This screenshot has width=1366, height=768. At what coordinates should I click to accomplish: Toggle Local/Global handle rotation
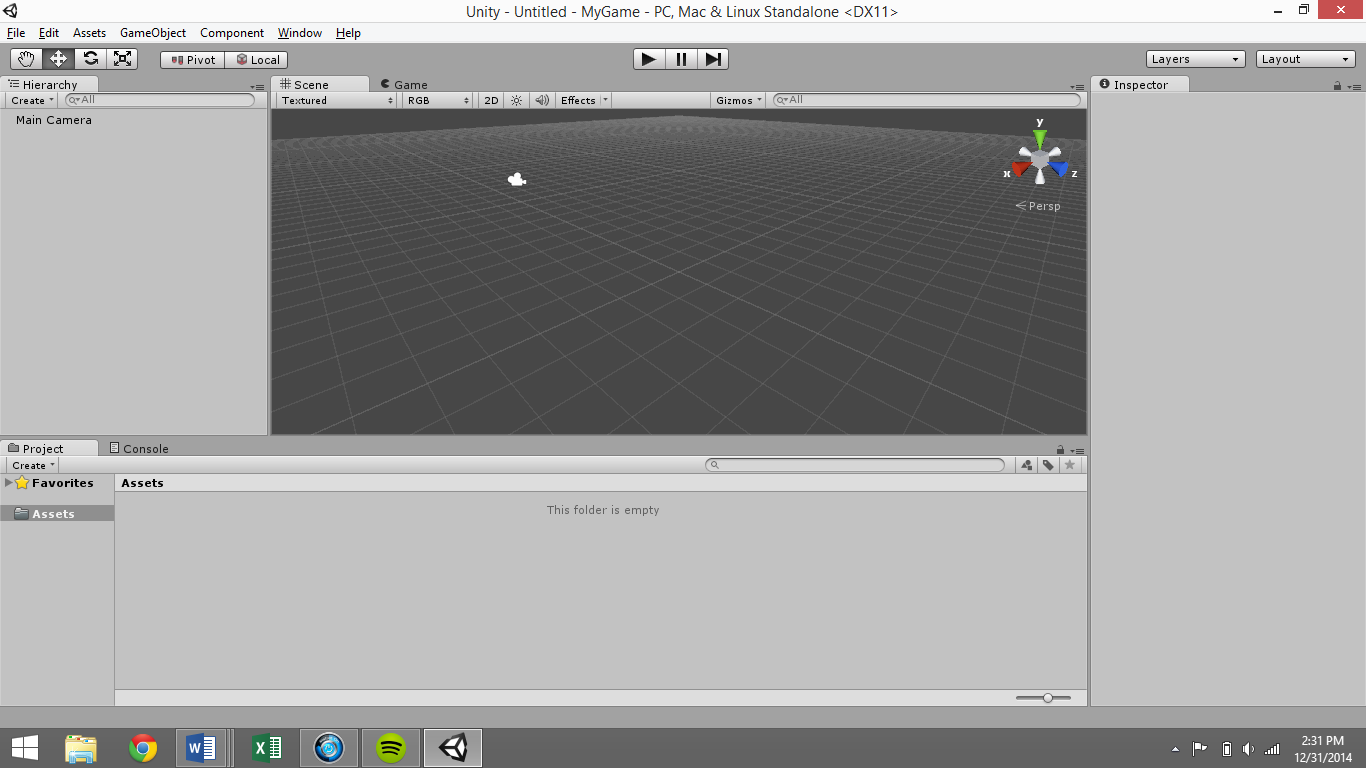[256, 60]
